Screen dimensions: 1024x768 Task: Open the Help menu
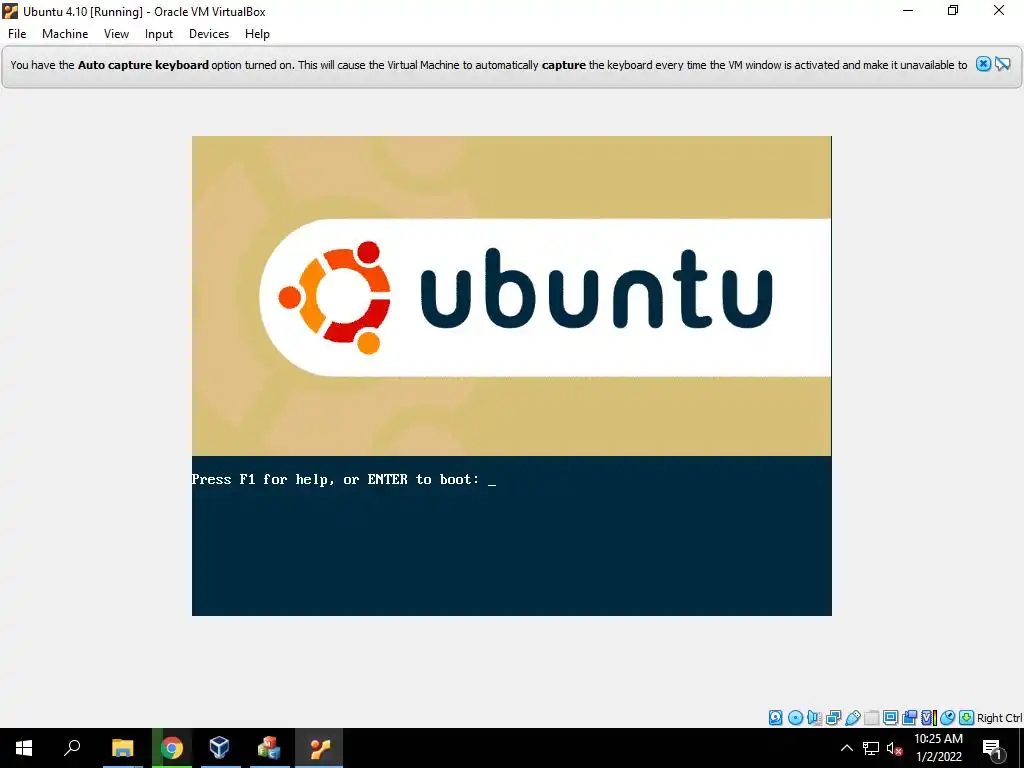(257, 34)
